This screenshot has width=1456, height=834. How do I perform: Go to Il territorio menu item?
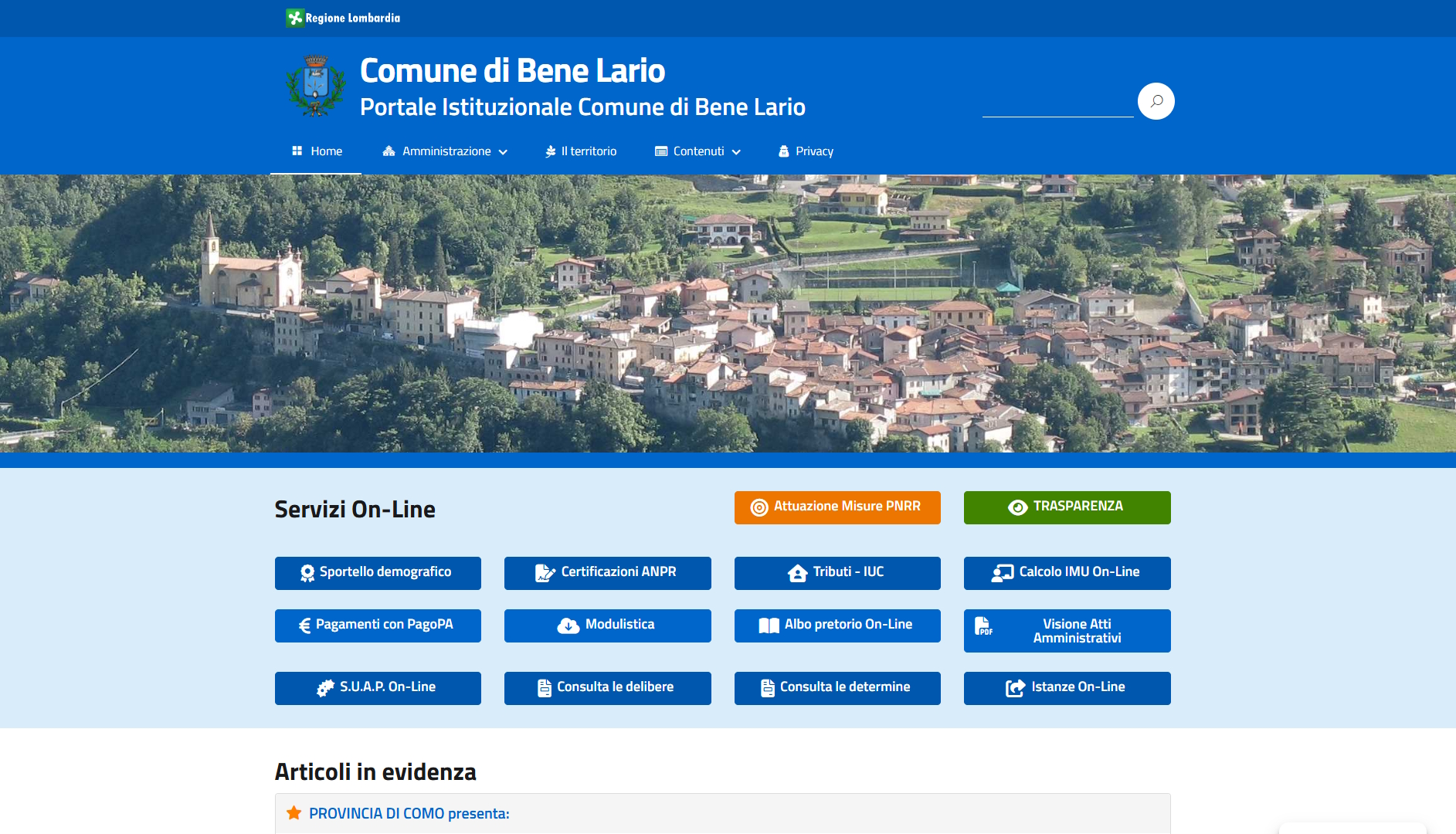coord(581,151)
